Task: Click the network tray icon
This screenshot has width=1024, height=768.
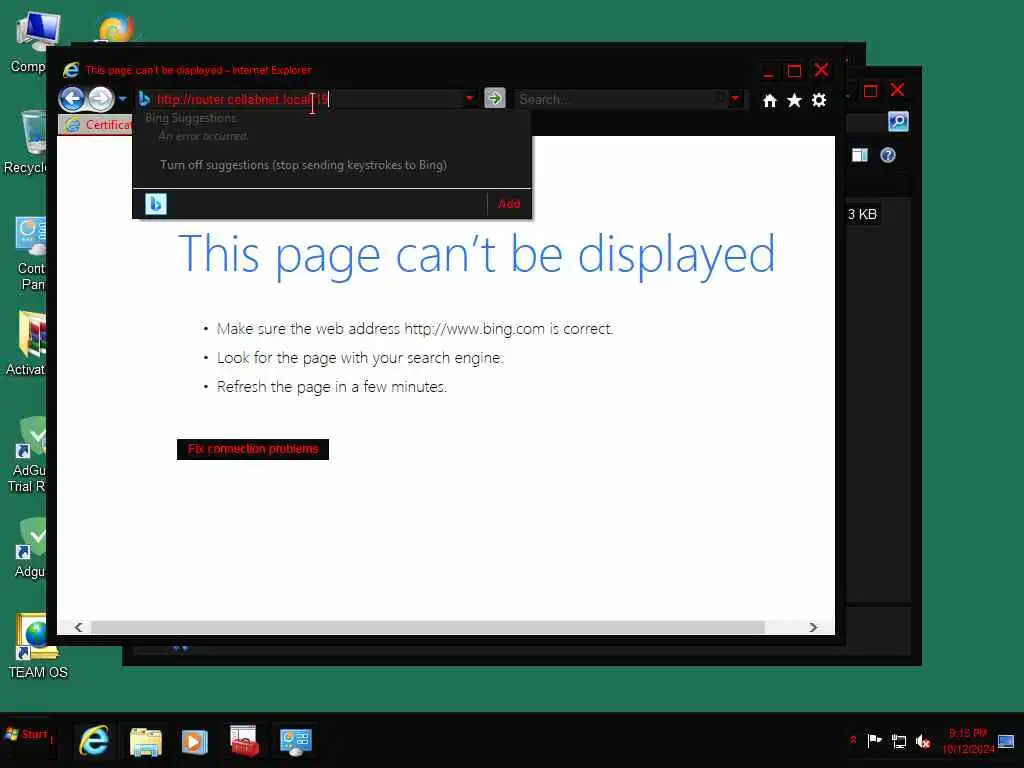Action: pos(899,741)
